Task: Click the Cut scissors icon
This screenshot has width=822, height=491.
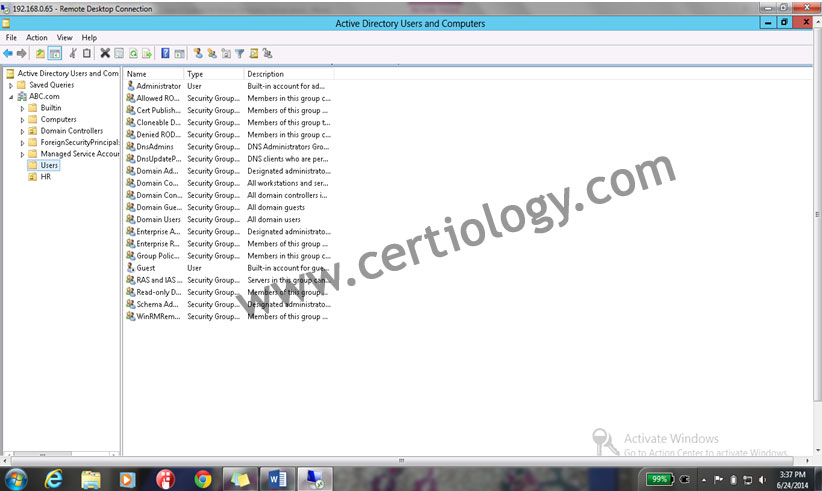Action: tap(73, 53)
